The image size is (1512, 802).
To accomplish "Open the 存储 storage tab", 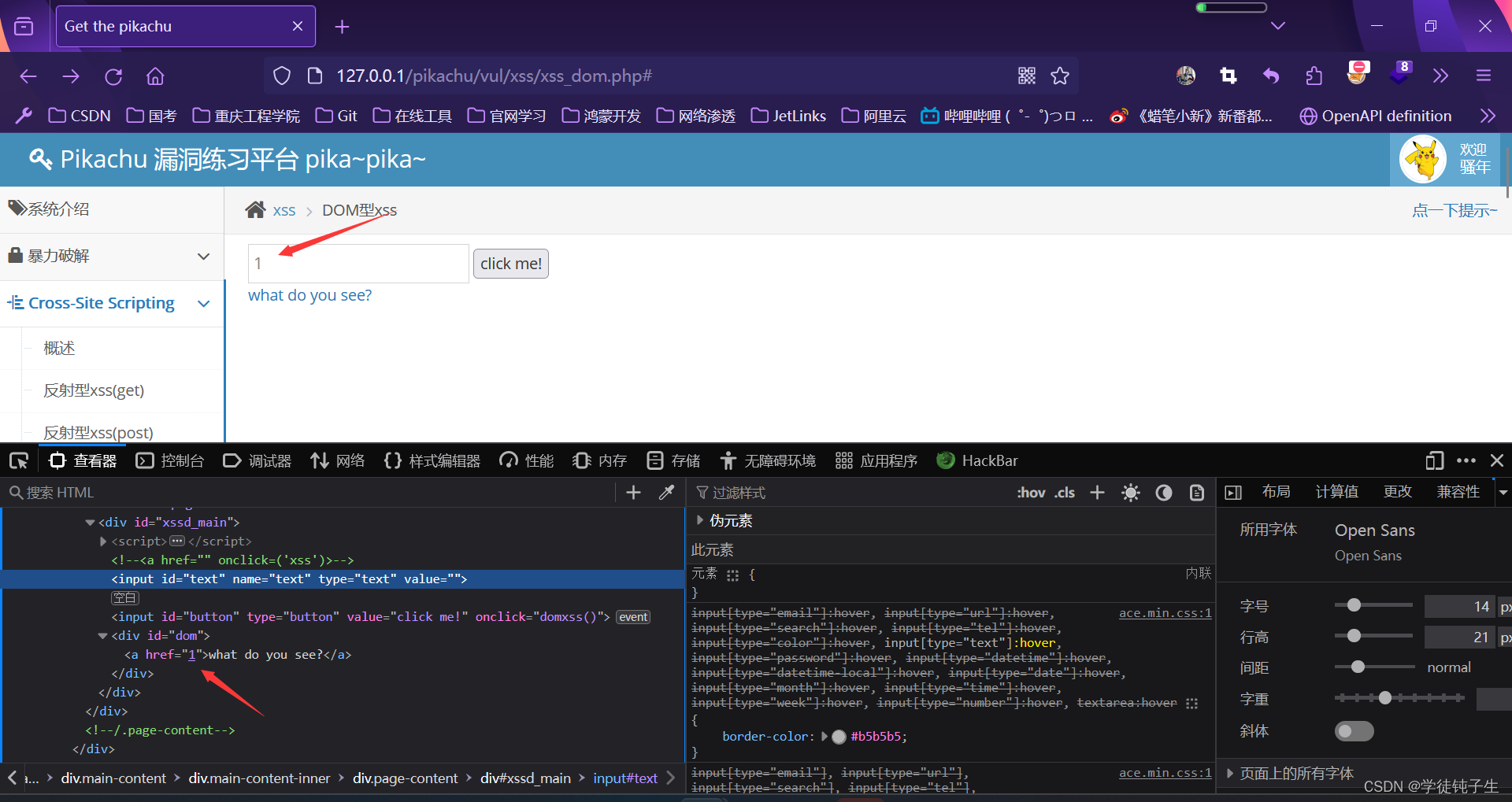I will [x=673, y=460].
